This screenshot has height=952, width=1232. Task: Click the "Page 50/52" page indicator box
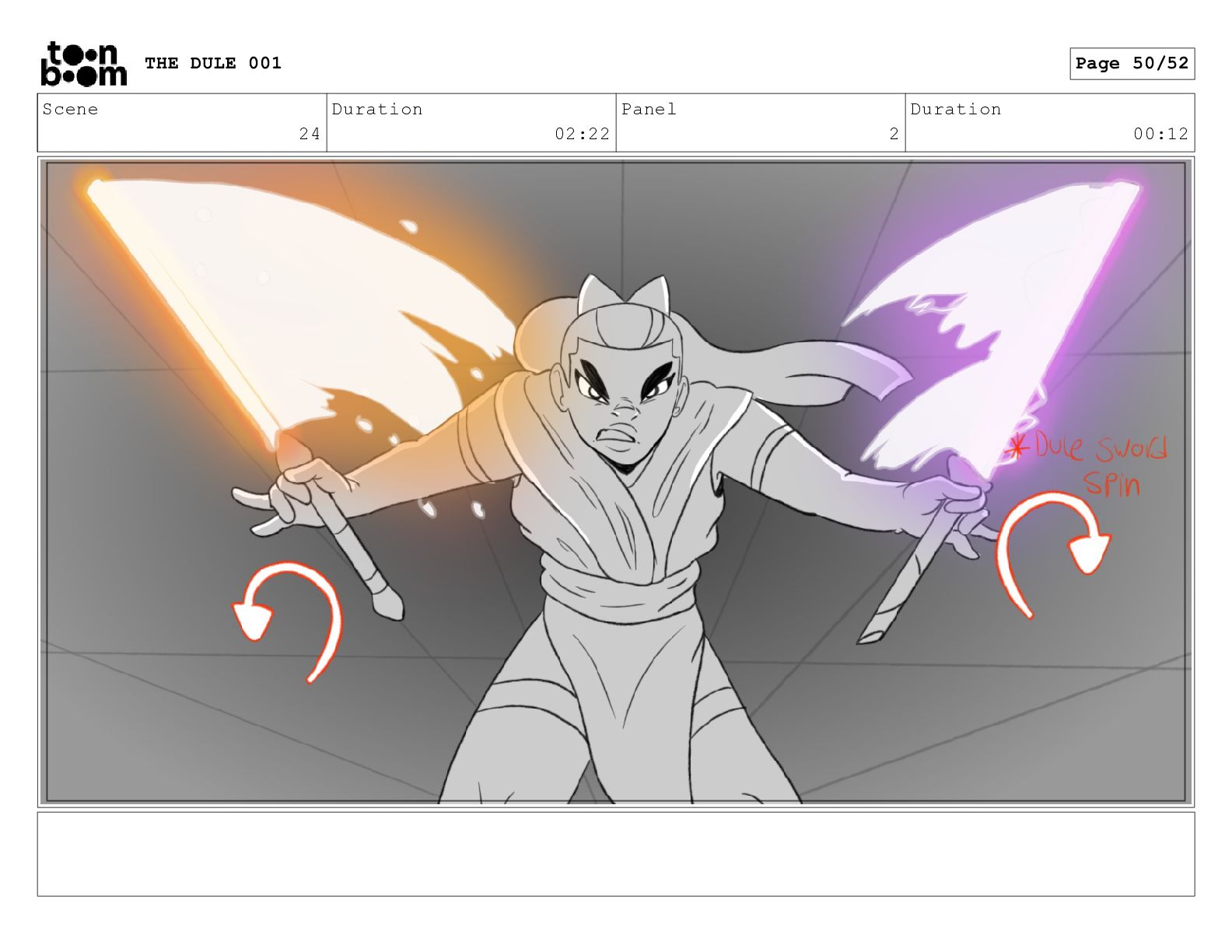(x=1132, y=64)
